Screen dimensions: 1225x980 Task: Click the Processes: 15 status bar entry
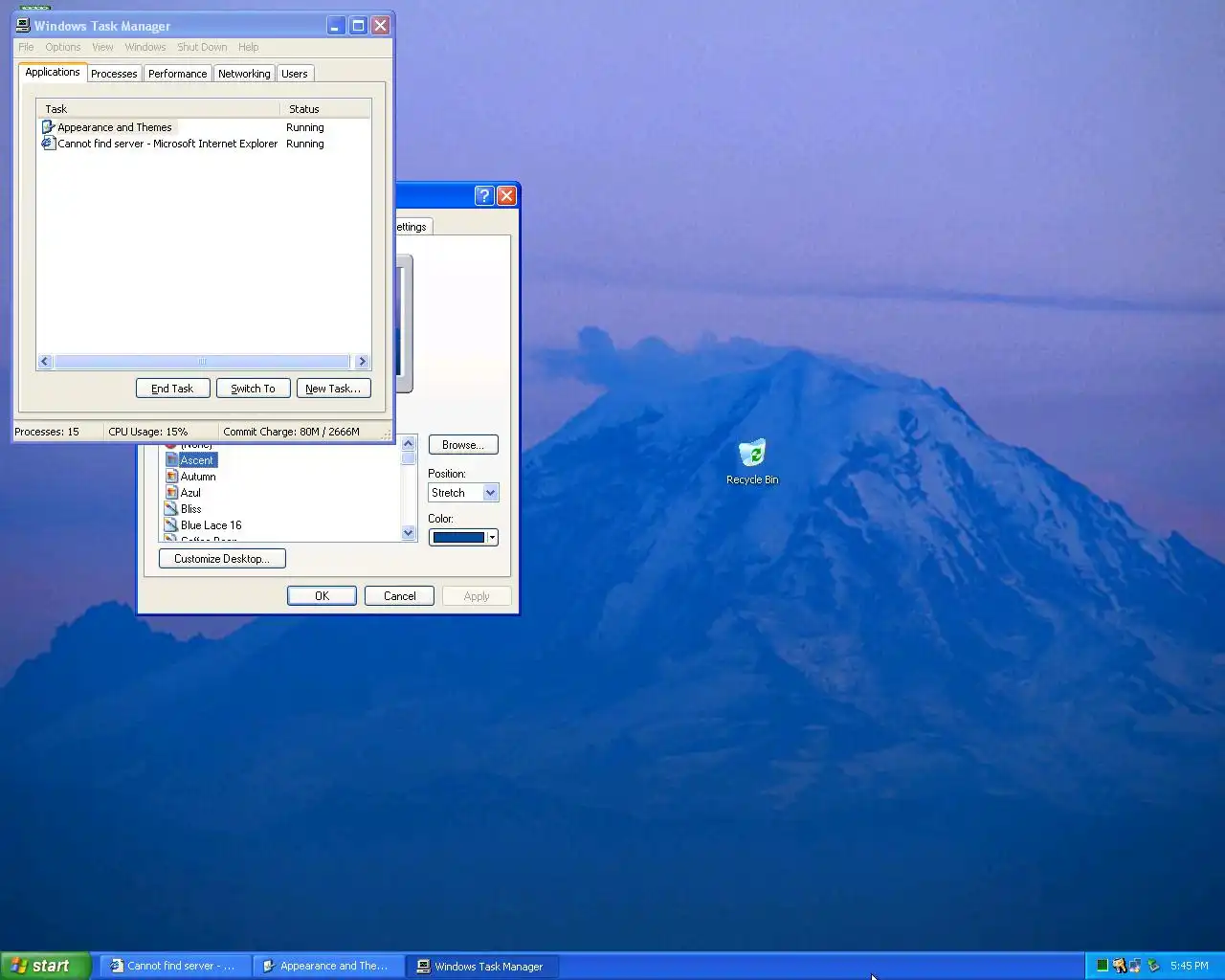pos(47,432)
